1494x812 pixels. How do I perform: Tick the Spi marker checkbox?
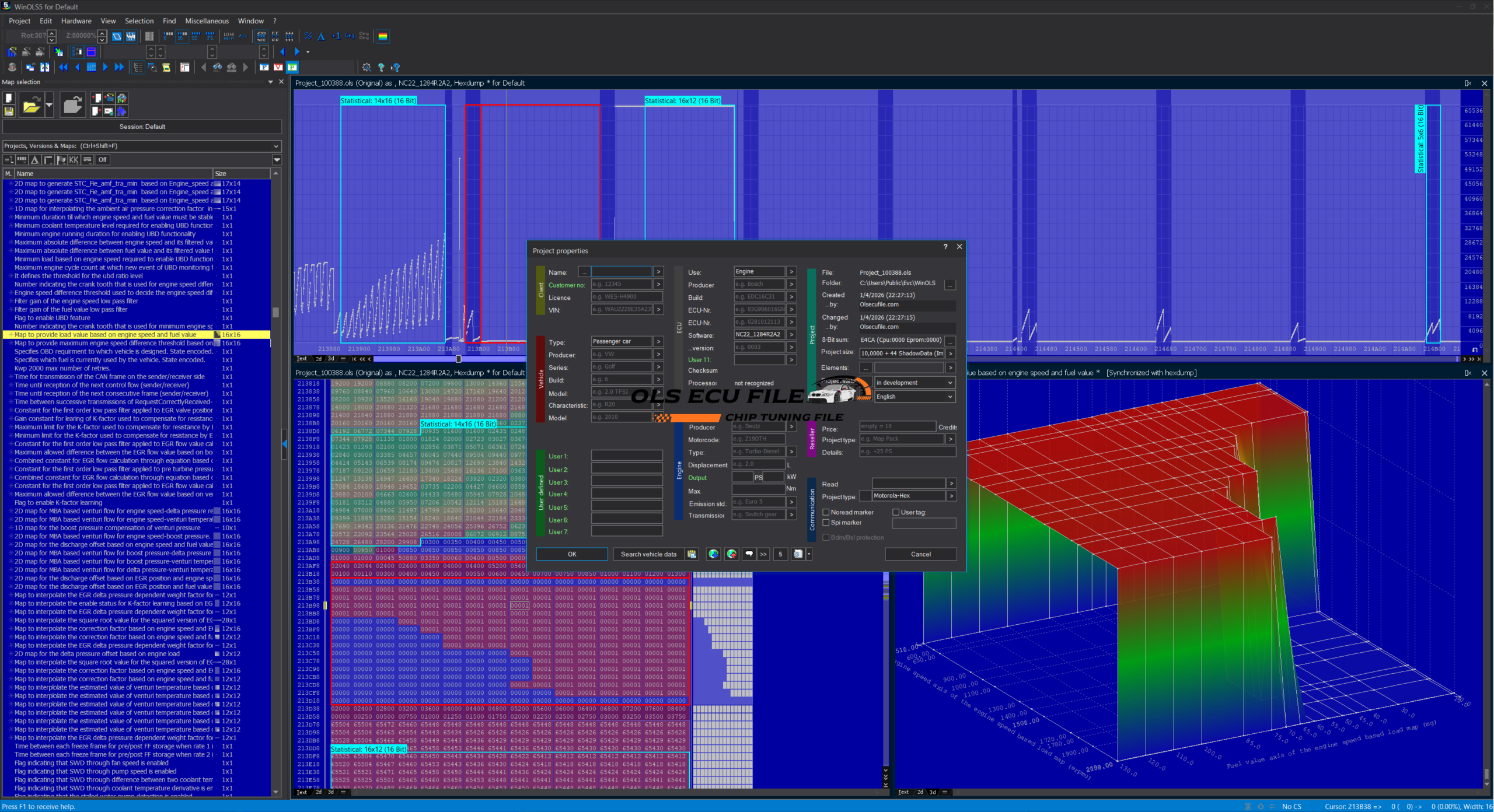pos(826,523)
